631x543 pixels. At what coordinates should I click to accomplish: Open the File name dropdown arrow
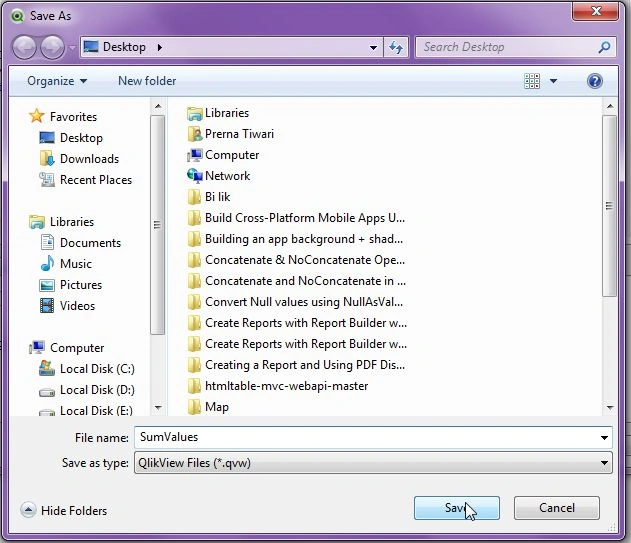pyautogui.click(x=604, y=438)
